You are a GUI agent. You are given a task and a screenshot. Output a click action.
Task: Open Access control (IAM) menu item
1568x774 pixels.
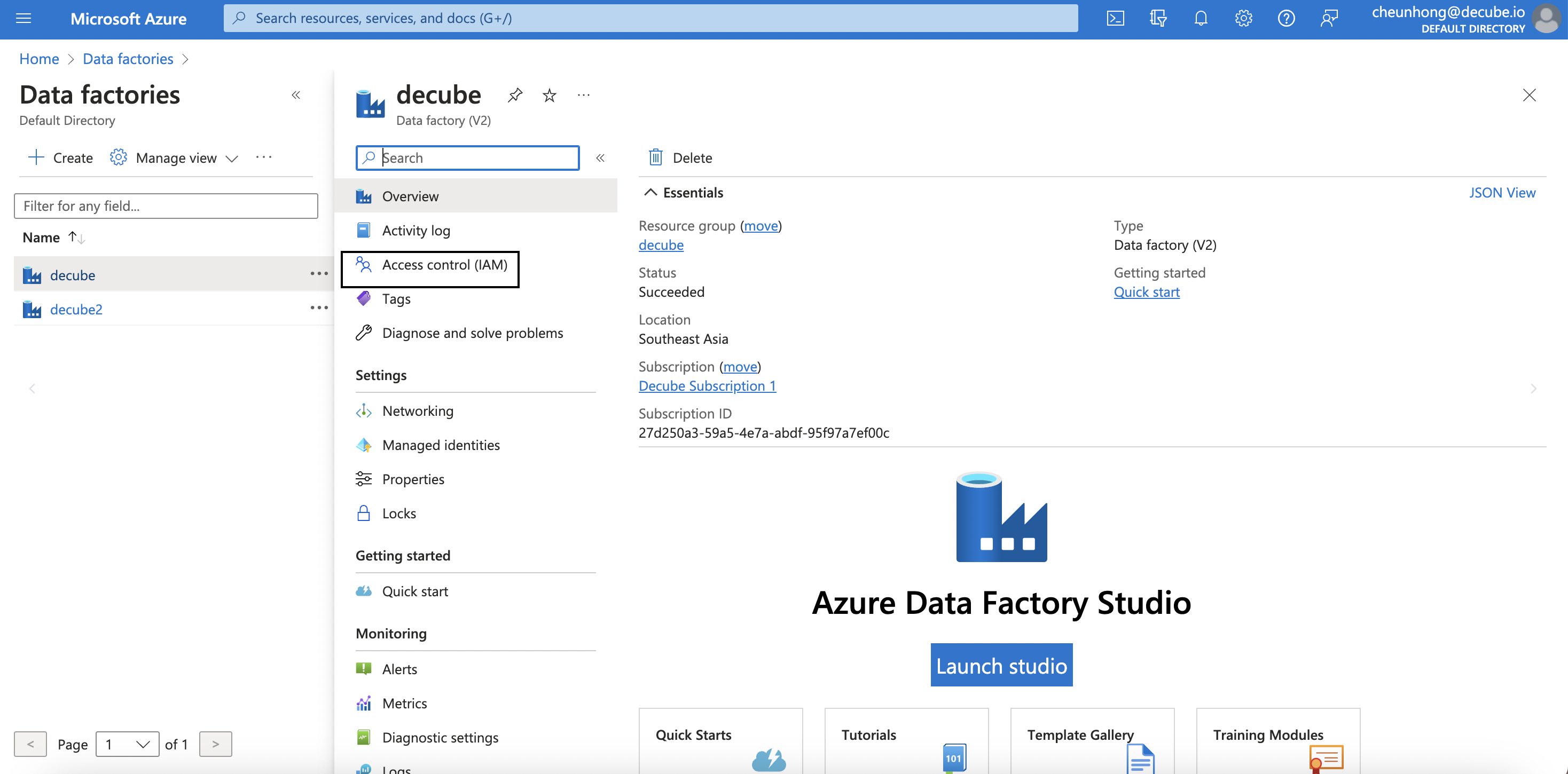point(444,265)
